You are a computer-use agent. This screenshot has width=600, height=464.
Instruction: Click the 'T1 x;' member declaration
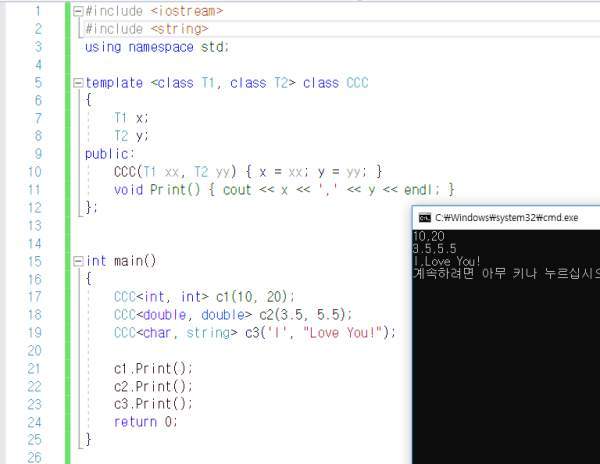(131, 118)
